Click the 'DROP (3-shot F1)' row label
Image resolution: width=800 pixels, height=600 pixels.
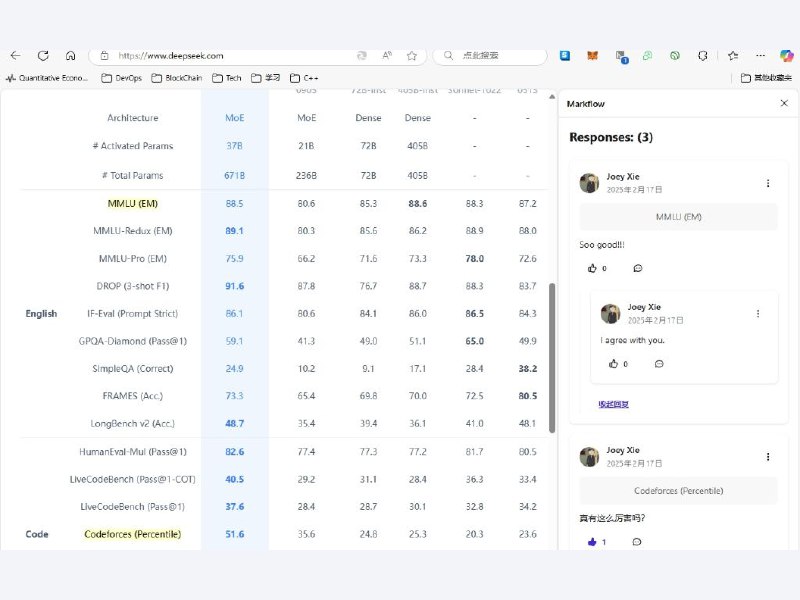point(133,286)
